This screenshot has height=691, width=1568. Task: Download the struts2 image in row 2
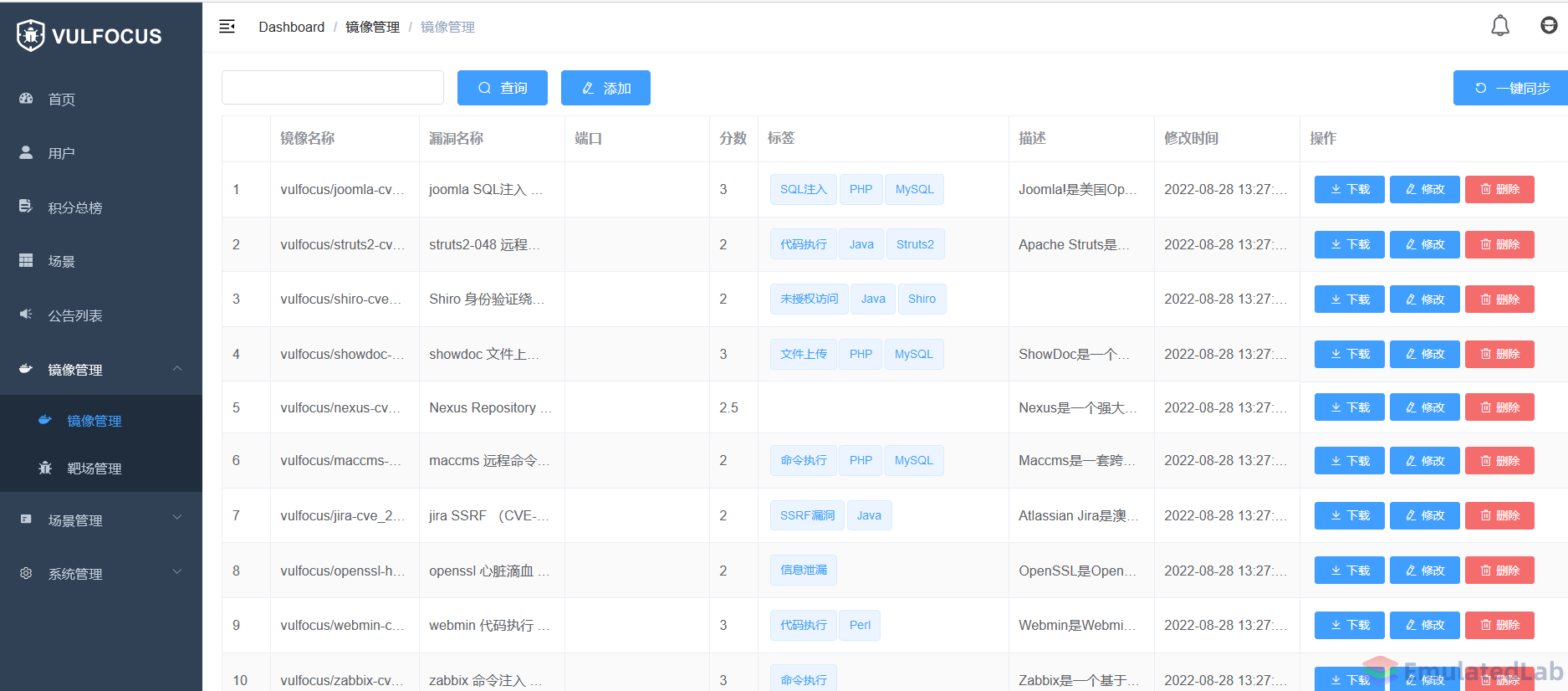click(1350, 244)
